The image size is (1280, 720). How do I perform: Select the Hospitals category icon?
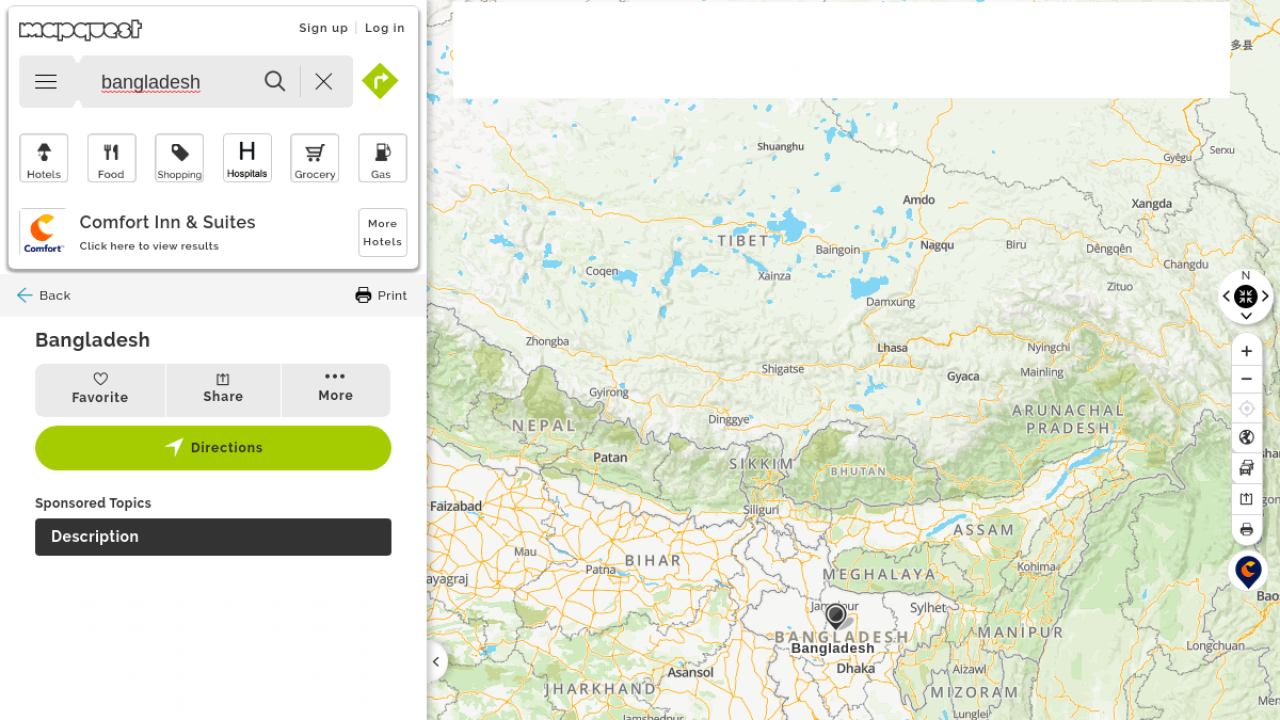[x=247, y=158]
